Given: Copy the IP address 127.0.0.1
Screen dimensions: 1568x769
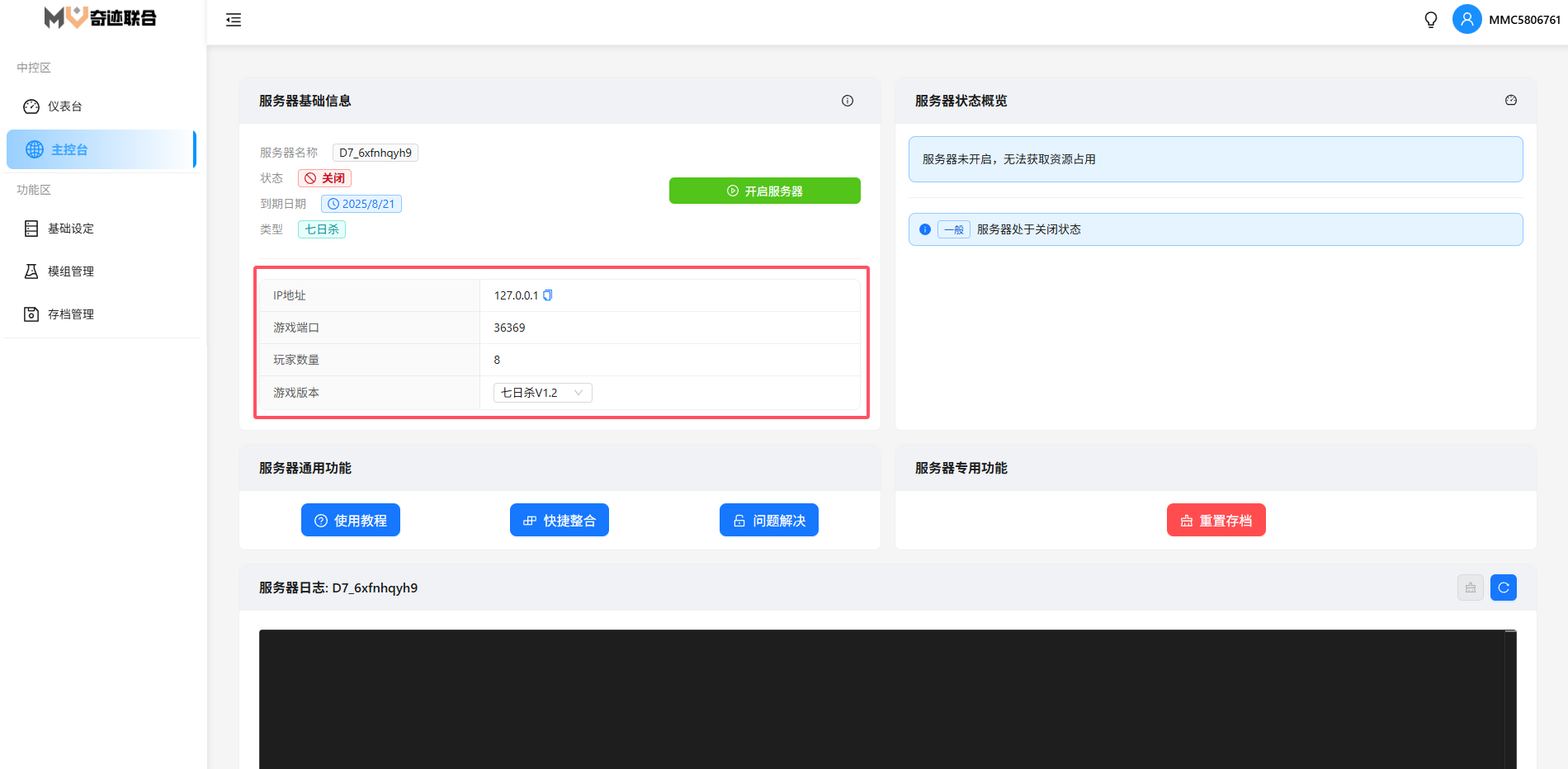Looking at the screenshot, I should [548, 295].
